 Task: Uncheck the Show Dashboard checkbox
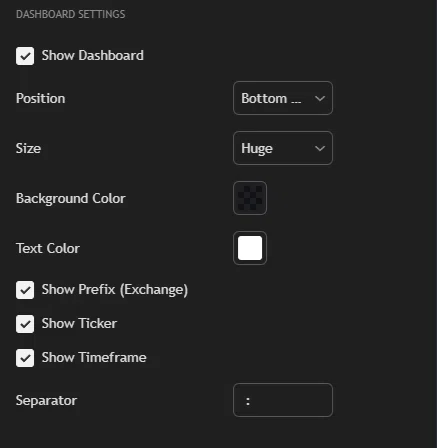point(25,56)
